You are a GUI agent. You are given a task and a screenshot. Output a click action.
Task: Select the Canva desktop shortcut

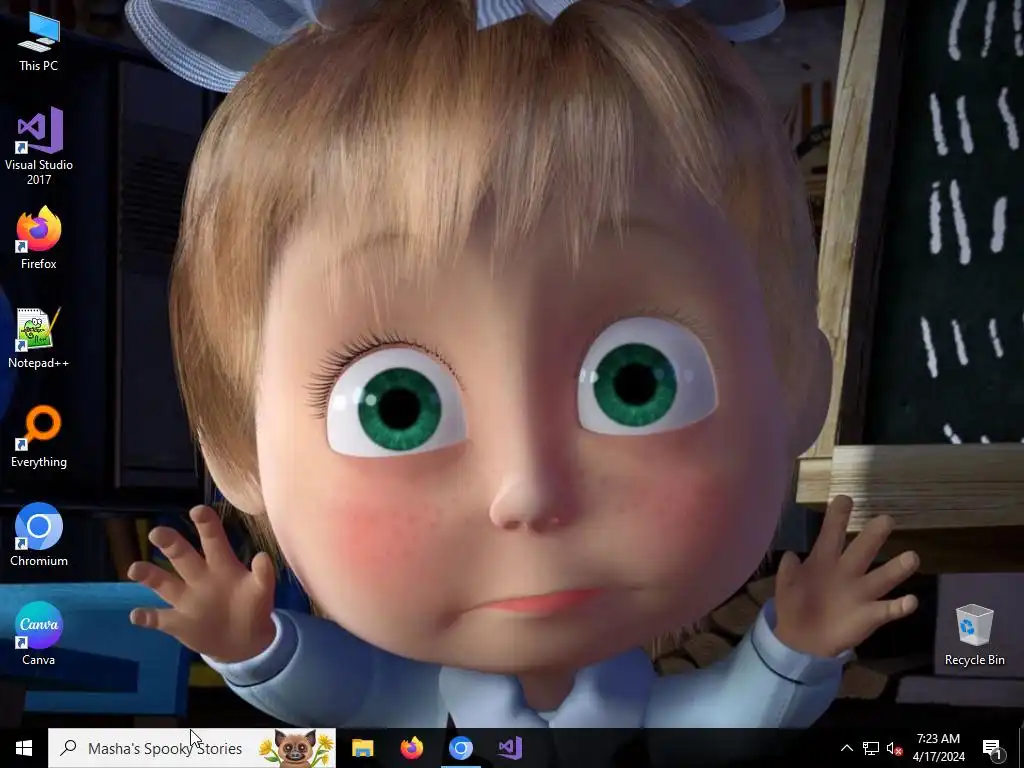pos(39,633)
